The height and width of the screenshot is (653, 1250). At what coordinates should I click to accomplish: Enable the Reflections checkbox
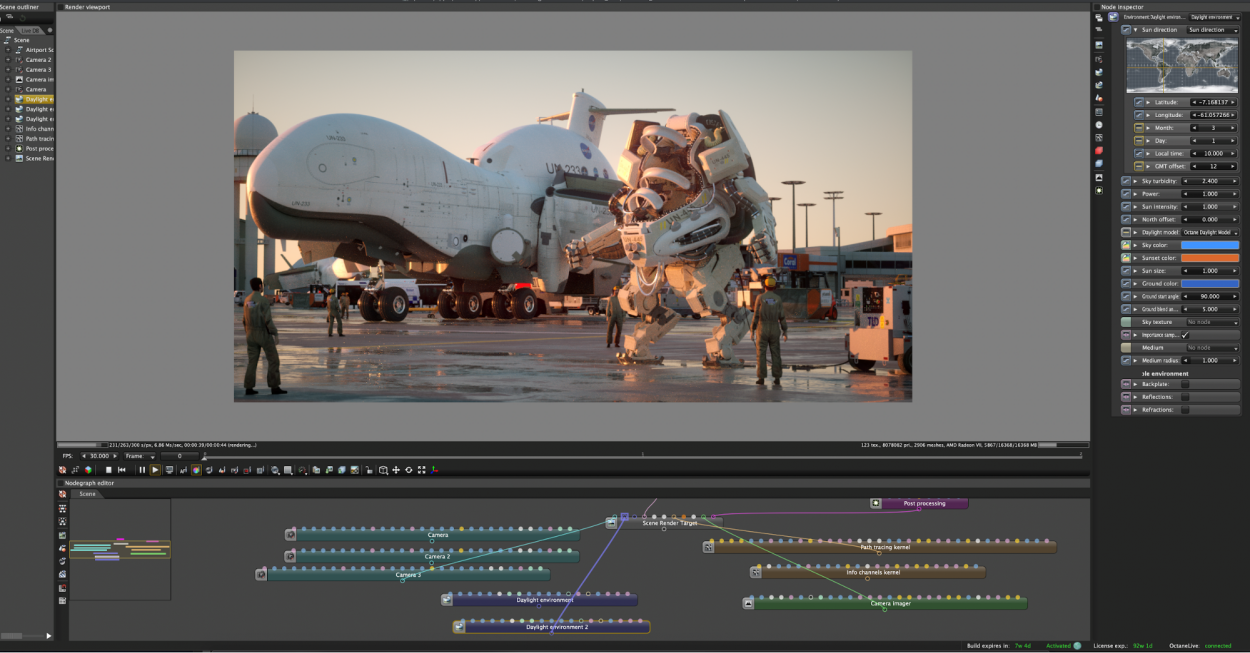coord(1186,397)
